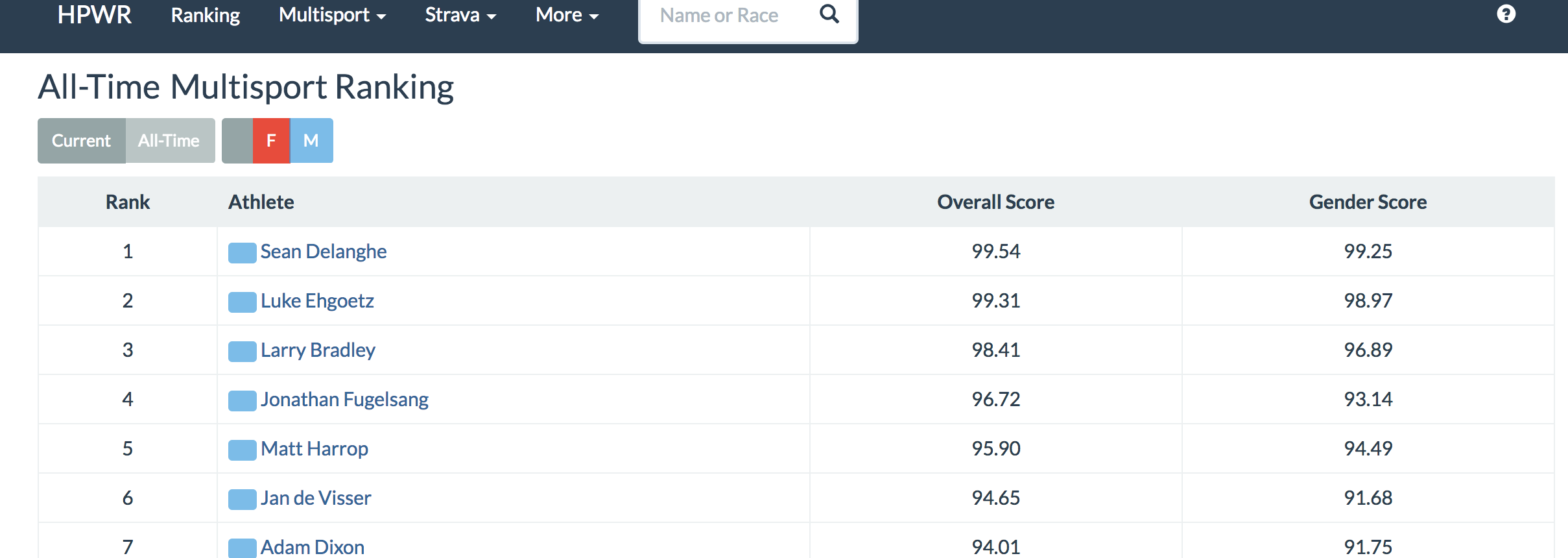Click the flag icon beside Sean Delanghe
Viewport: 1568px width, 558px height.
[242, 252]
